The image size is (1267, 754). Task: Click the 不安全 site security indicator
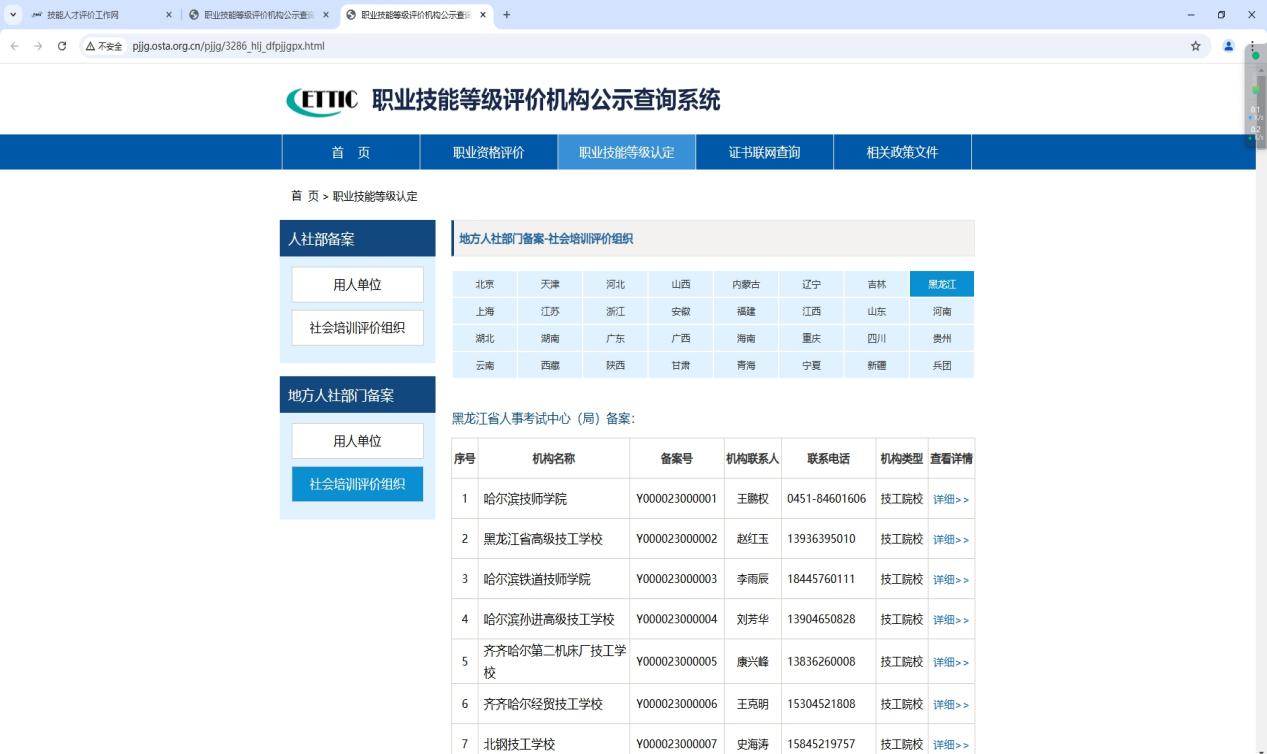coord(104,46)
